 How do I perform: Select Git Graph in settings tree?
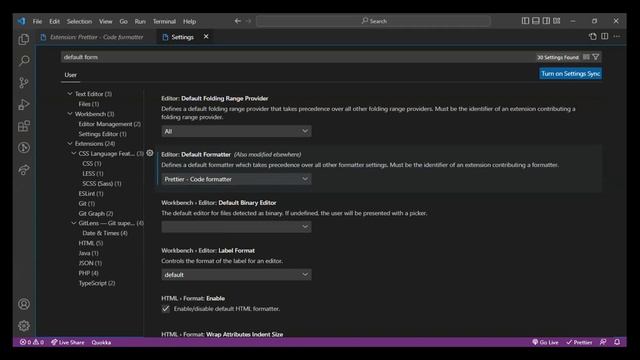click(x=96, y=213)
